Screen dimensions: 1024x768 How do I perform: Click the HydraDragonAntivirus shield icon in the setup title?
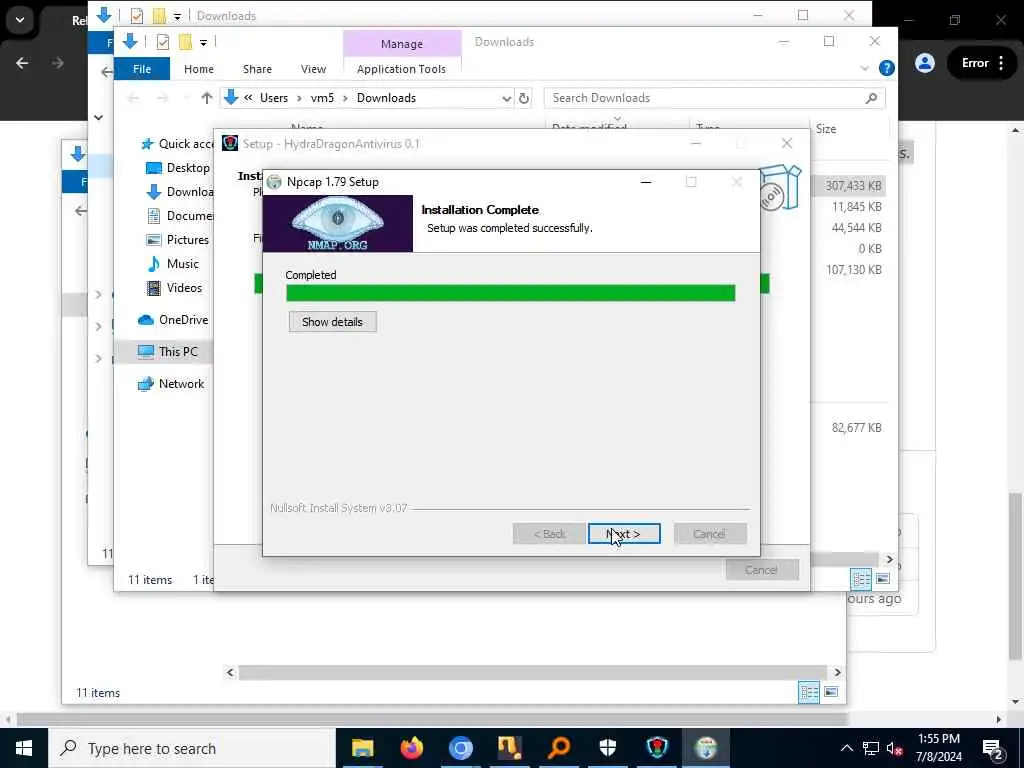pyautogui.click(x=230, y=143)
